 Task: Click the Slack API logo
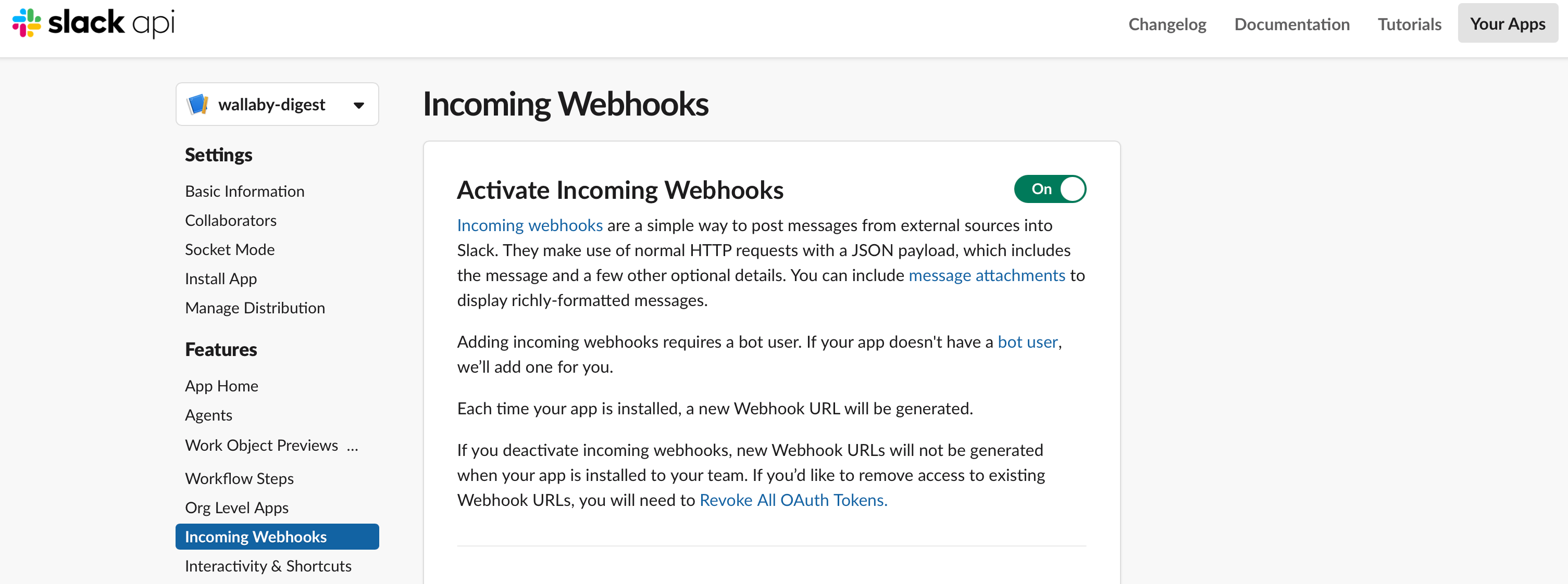coord(93,23)
